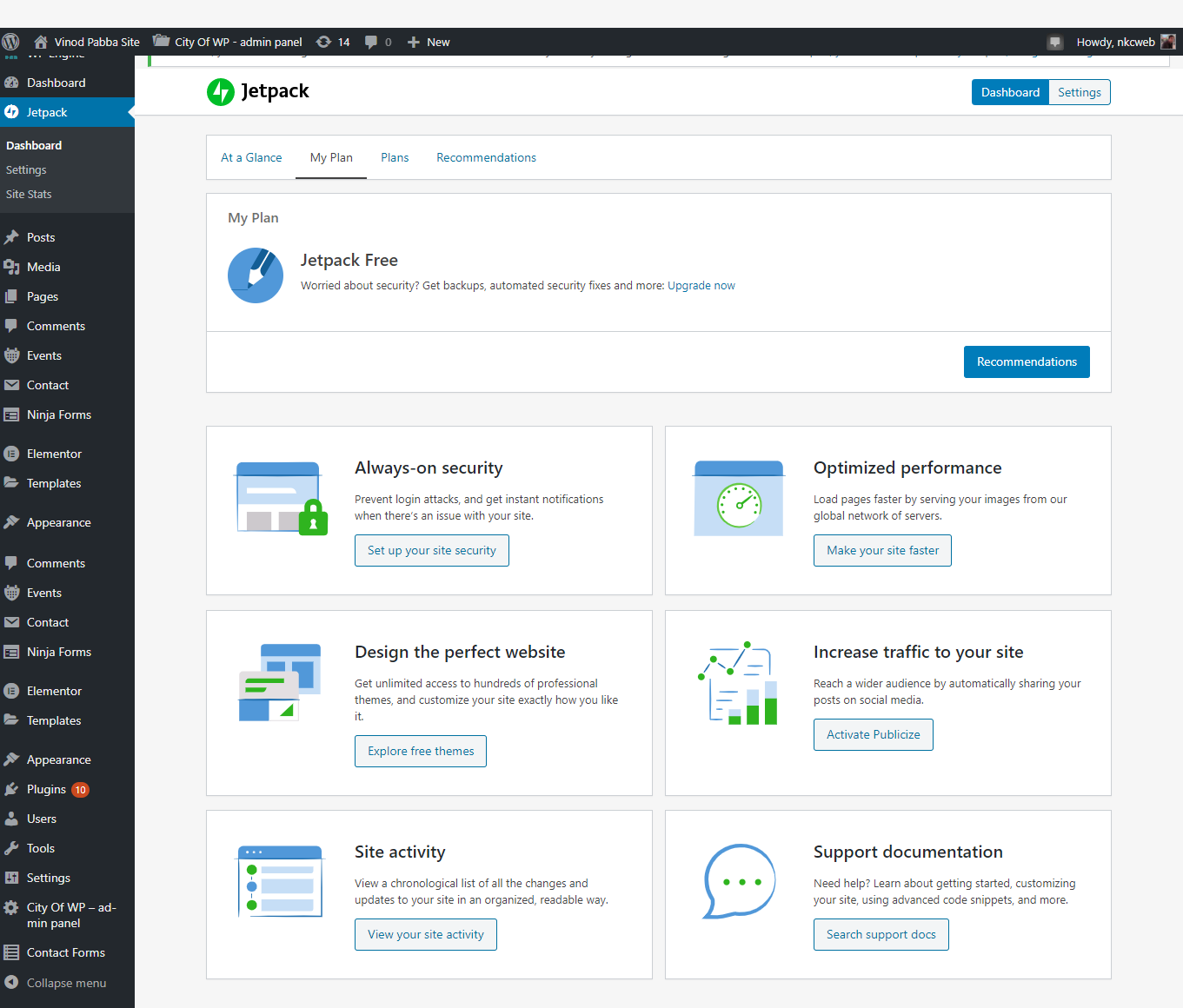Click the WordPress logo in admin bar
This screenshot has width=1183, height=1008.
pyautogui.click(x=10, y=42)
